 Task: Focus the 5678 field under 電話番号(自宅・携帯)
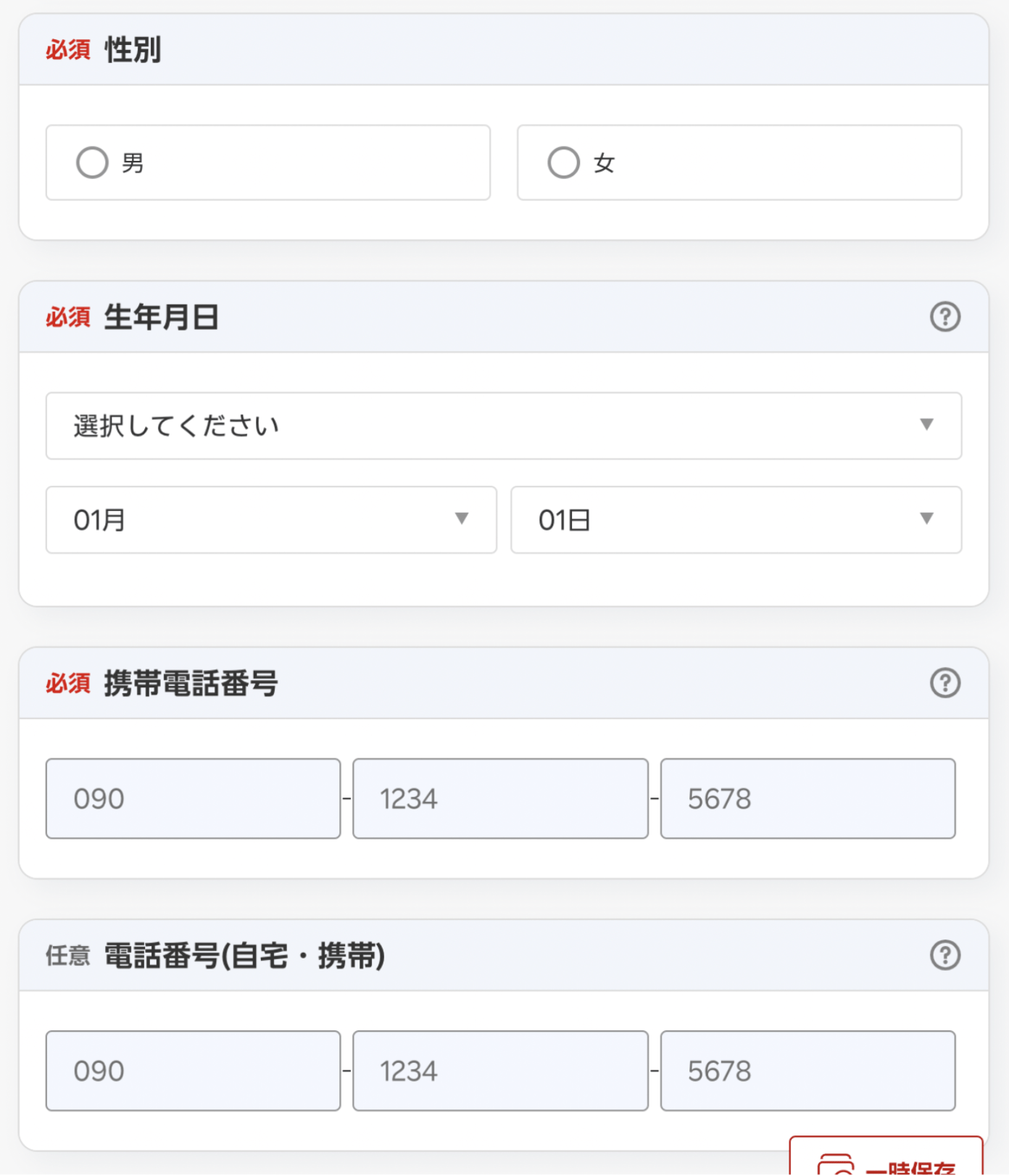coord(807,1071)
